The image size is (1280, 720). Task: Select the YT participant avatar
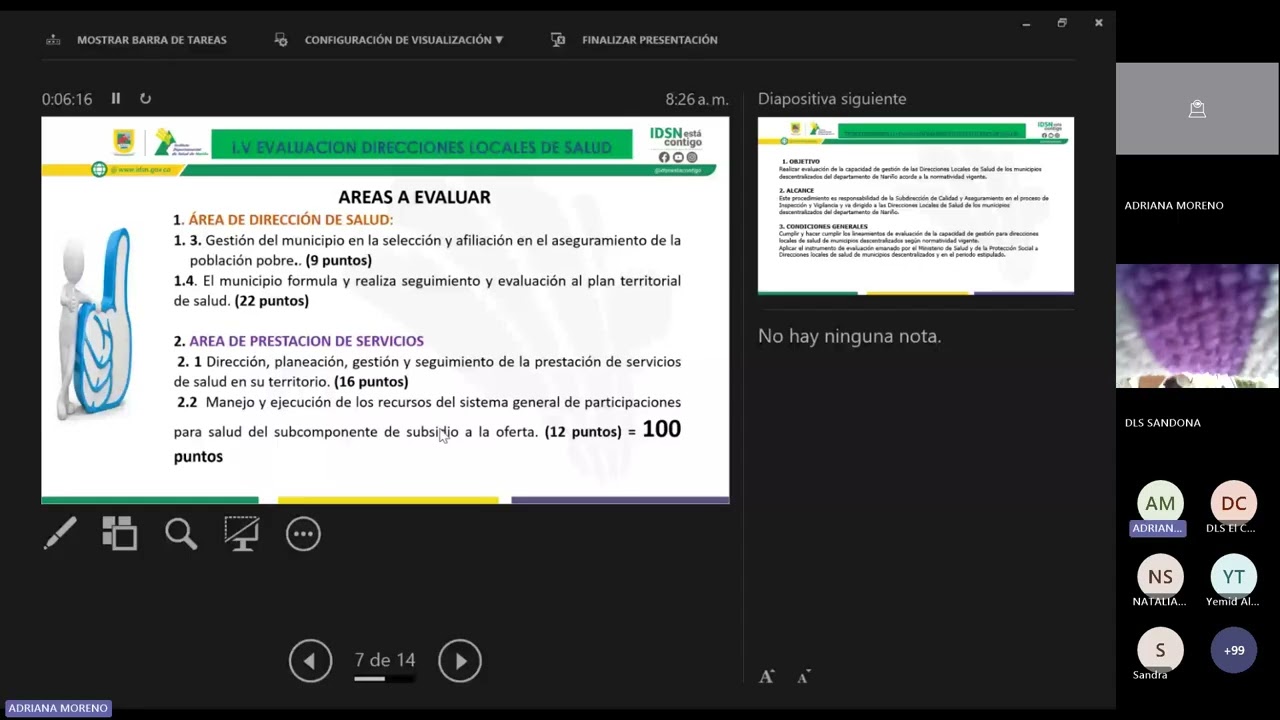1234,577
